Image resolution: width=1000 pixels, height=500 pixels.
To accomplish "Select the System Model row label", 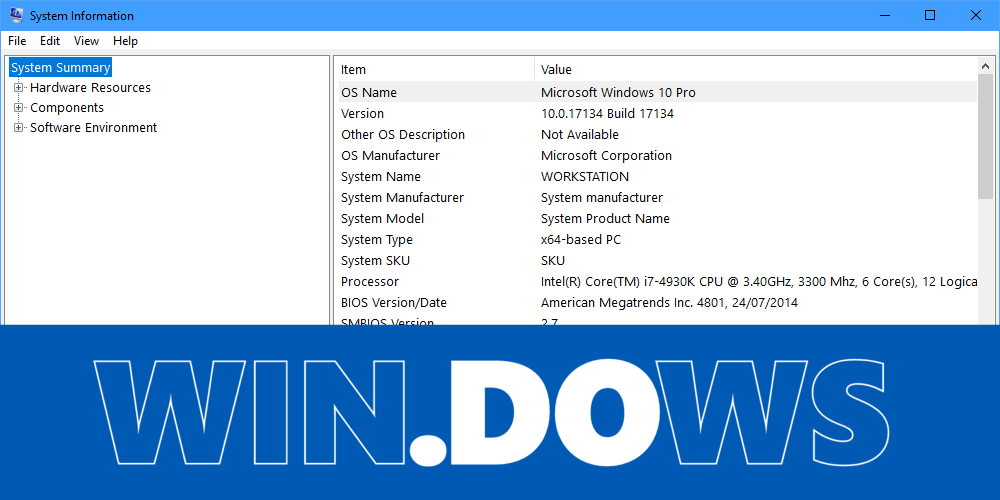I will click(x=382, y=219).
